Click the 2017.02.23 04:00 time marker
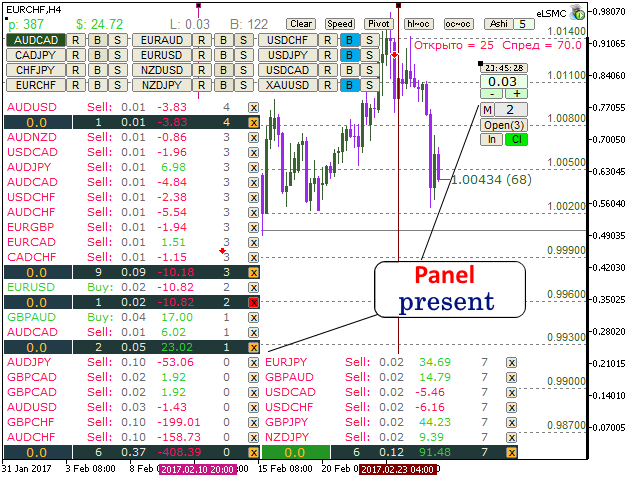This screenshot has height=480, width=640. [x=397, y=470]
